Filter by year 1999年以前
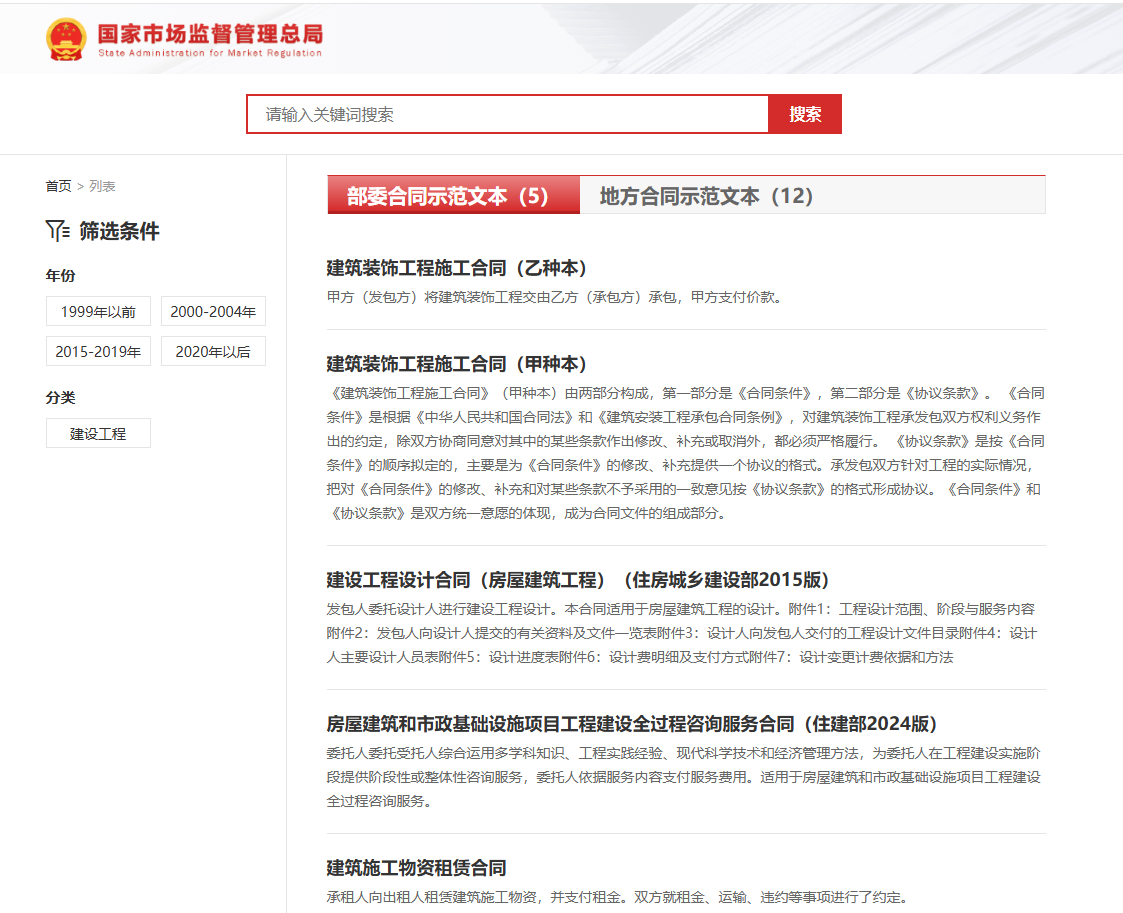This screenshot has height=913, width=1123. tap(98, 312)
